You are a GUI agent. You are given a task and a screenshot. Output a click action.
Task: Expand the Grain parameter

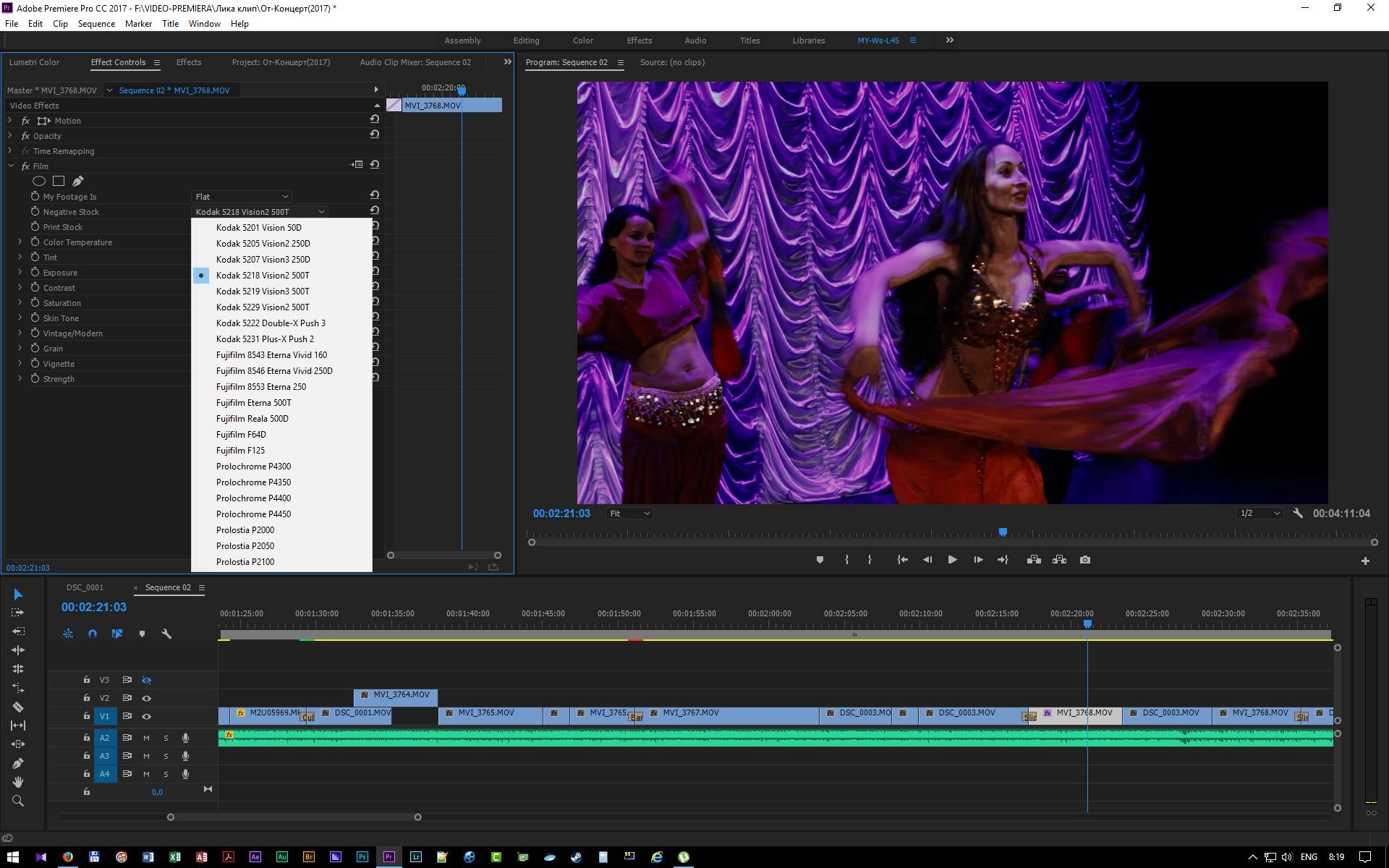coord(20,348)
